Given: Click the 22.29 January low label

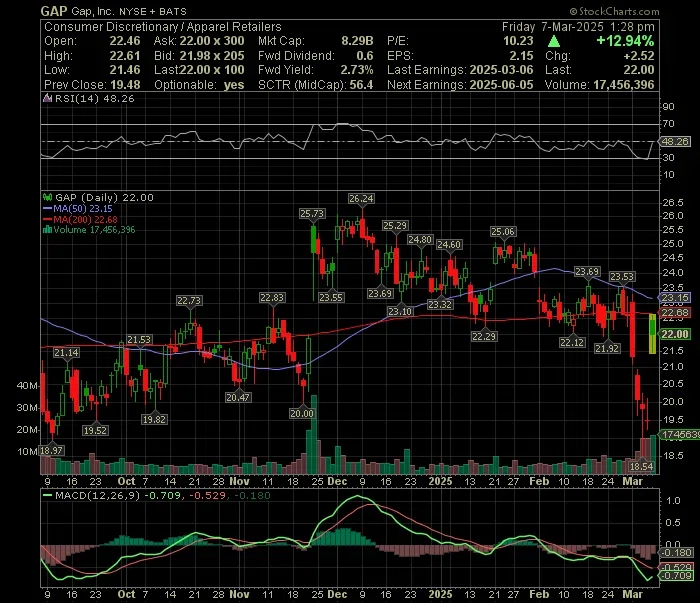Looking at the screenshot, I should click(484, 337).
